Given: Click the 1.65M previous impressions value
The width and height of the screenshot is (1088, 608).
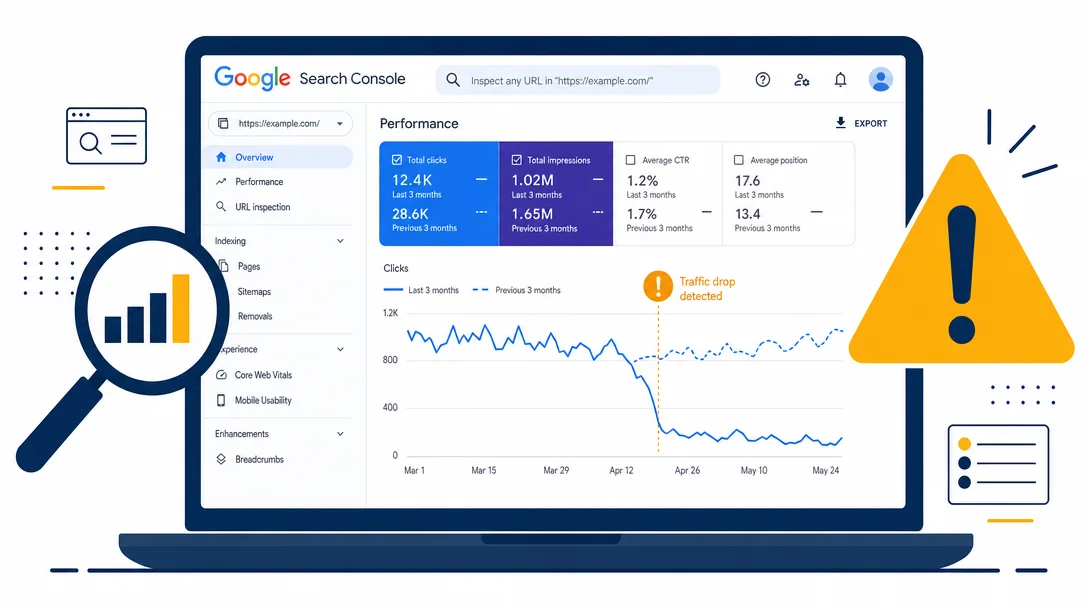Looking at the screenshot, I should click(532, 214).
